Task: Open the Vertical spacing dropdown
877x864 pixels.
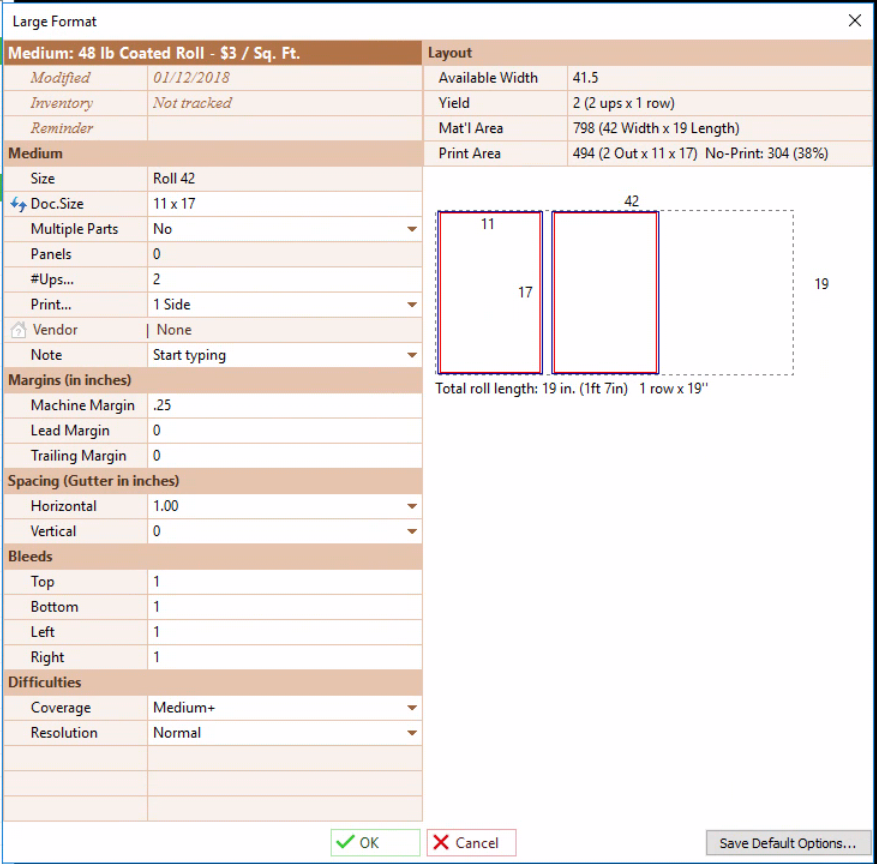Action: 411,532
